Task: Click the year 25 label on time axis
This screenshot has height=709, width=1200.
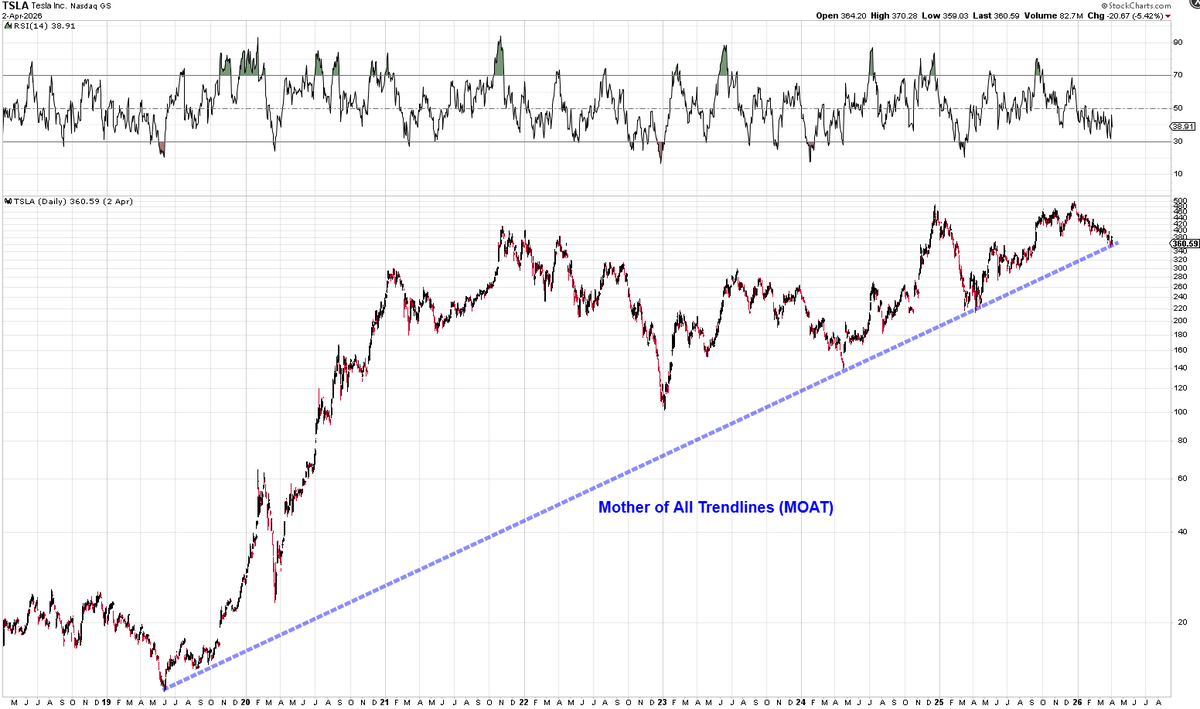Action: 939,703
